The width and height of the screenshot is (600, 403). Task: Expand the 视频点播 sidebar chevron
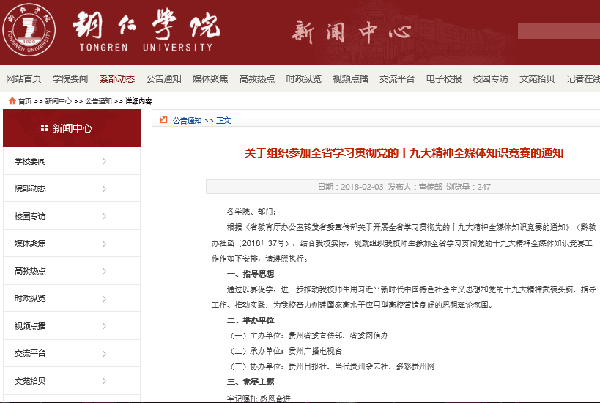tap(104, 324)
